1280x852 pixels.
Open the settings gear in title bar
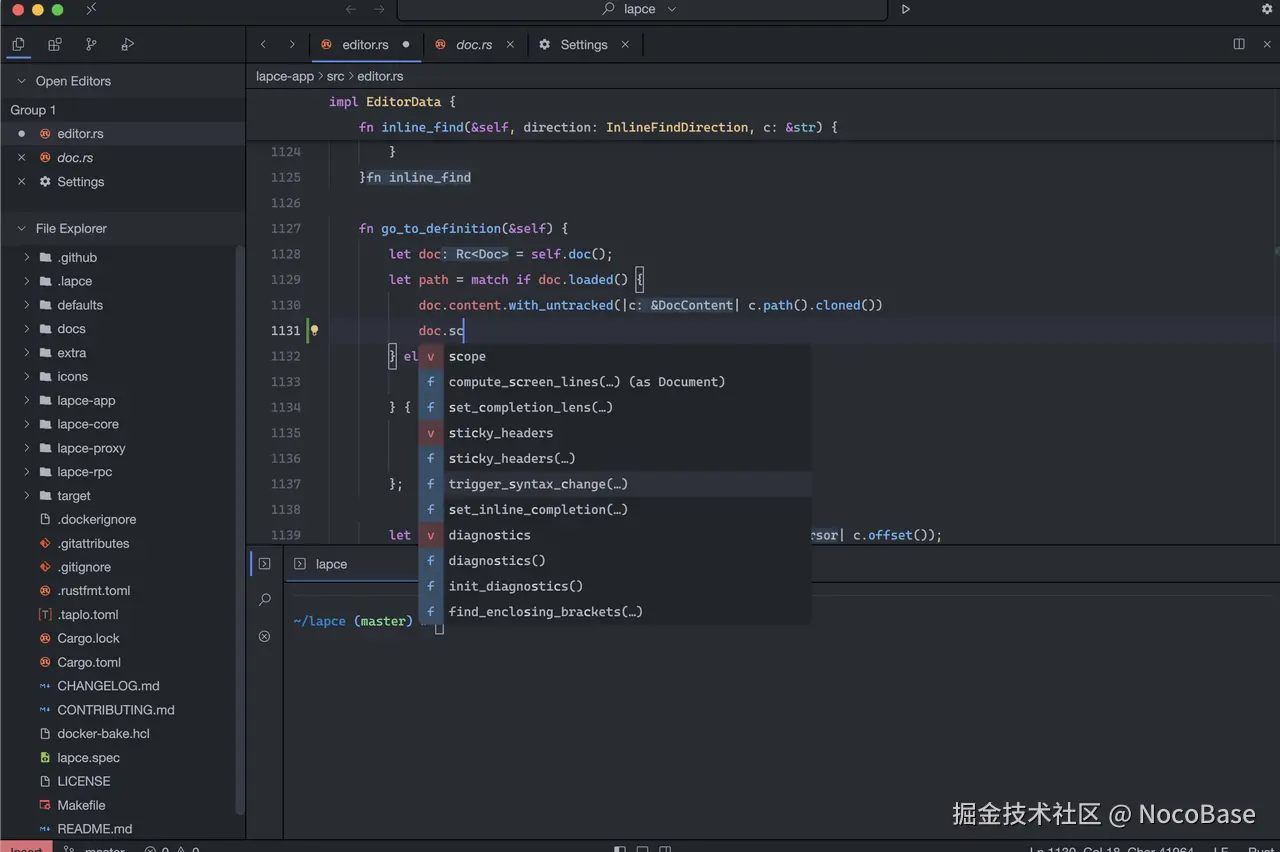[1267, 9]
